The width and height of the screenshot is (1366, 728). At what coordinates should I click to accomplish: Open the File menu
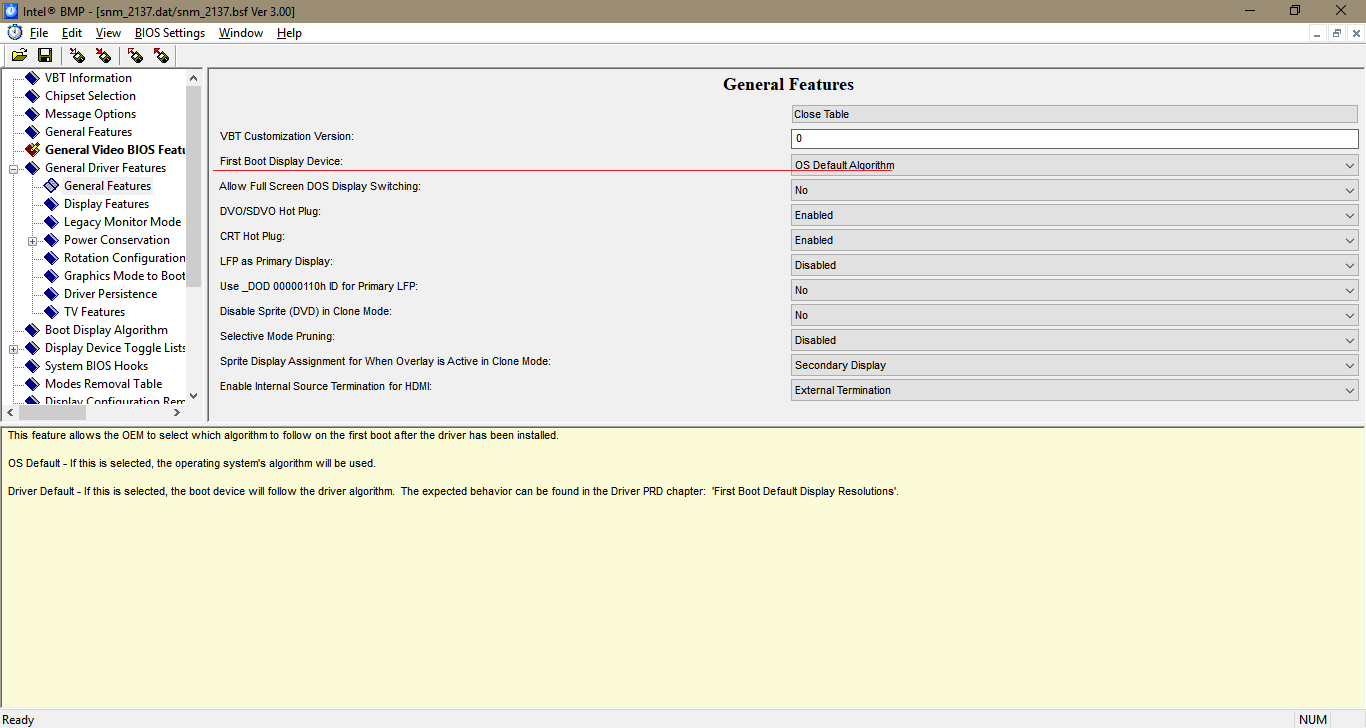point(39,33)
